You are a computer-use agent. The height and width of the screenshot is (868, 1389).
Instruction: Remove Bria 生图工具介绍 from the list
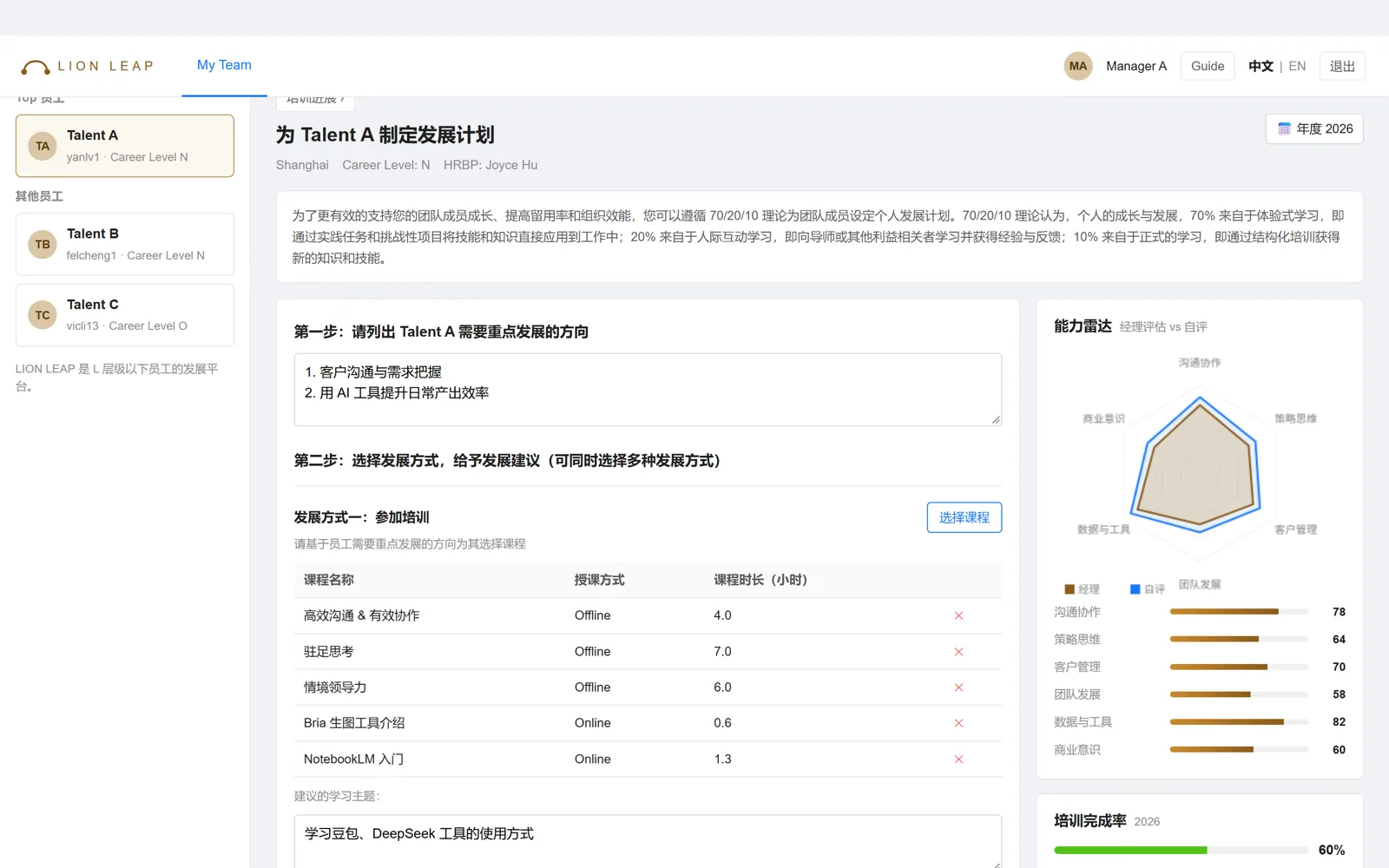pyautogui.click(x=958, y=723)
